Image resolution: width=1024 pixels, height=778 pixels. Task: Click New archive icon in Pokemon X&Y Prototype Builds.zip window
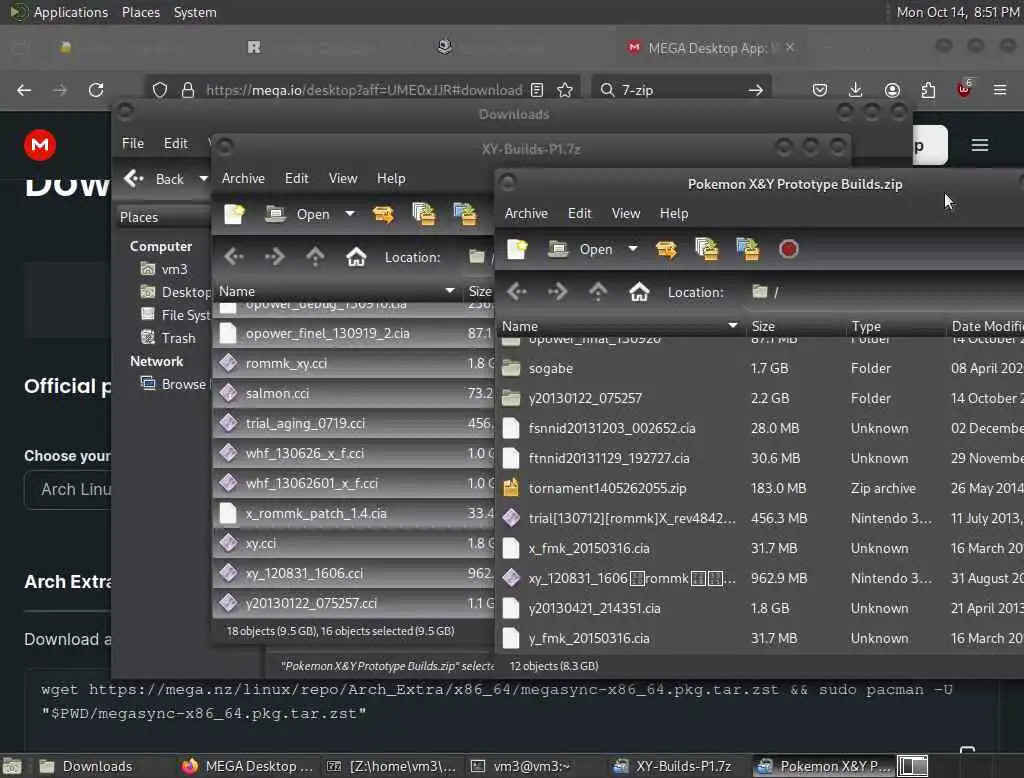coord(517,249)
